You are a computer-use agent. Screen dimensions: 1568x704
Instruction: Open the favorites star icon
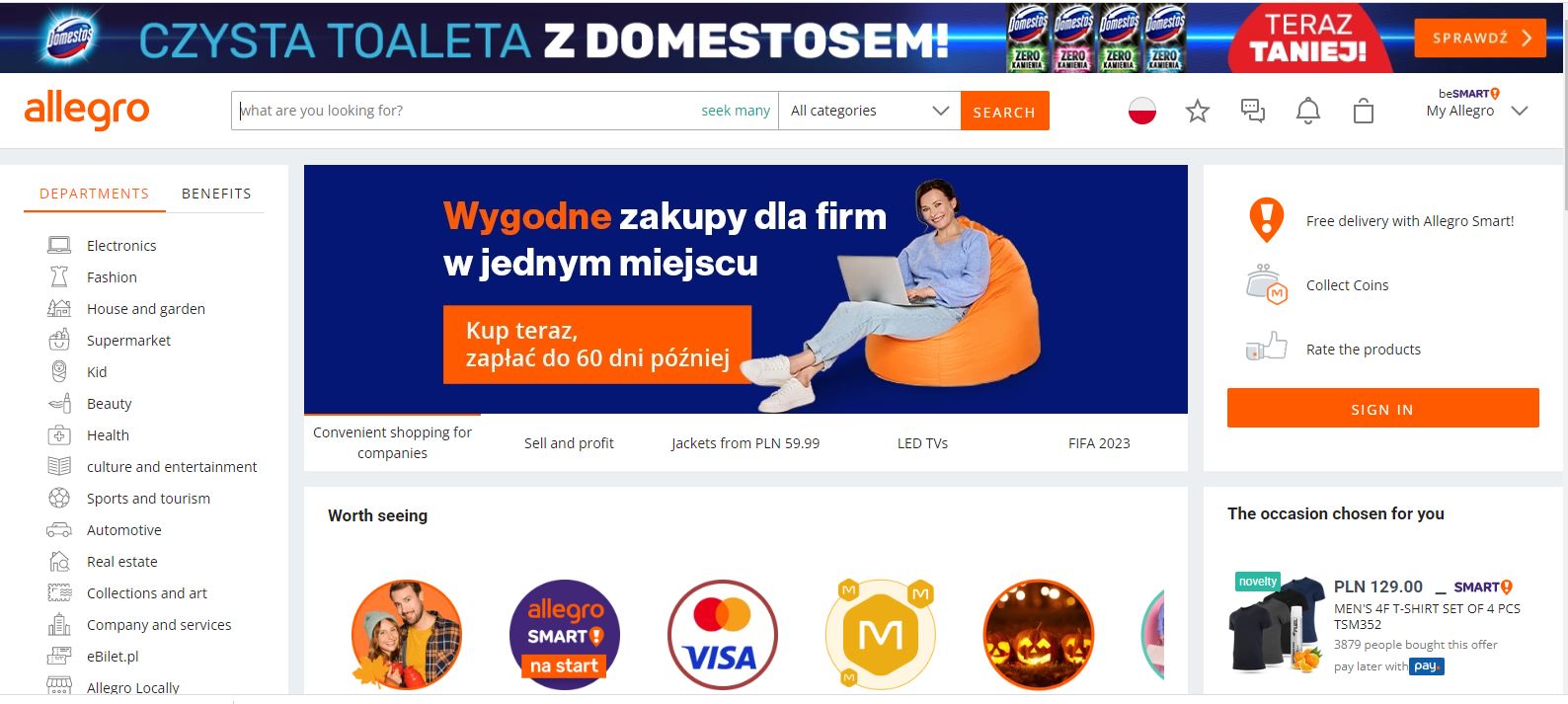point(1197,111)
